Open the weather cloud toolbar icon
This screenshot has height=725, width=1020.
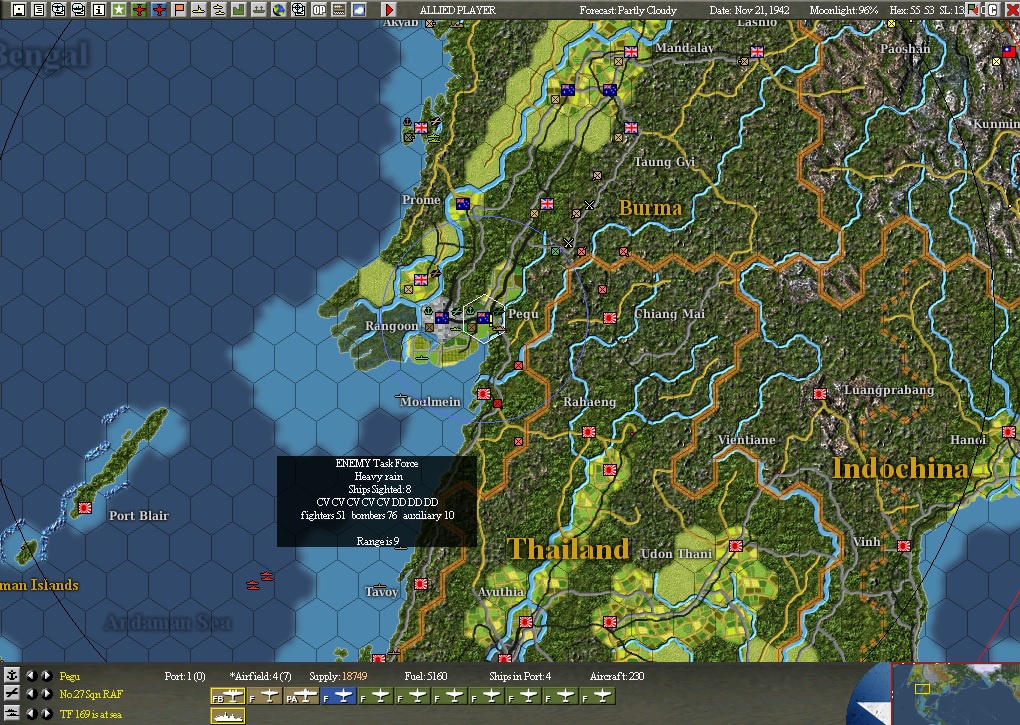click(358, 10)
